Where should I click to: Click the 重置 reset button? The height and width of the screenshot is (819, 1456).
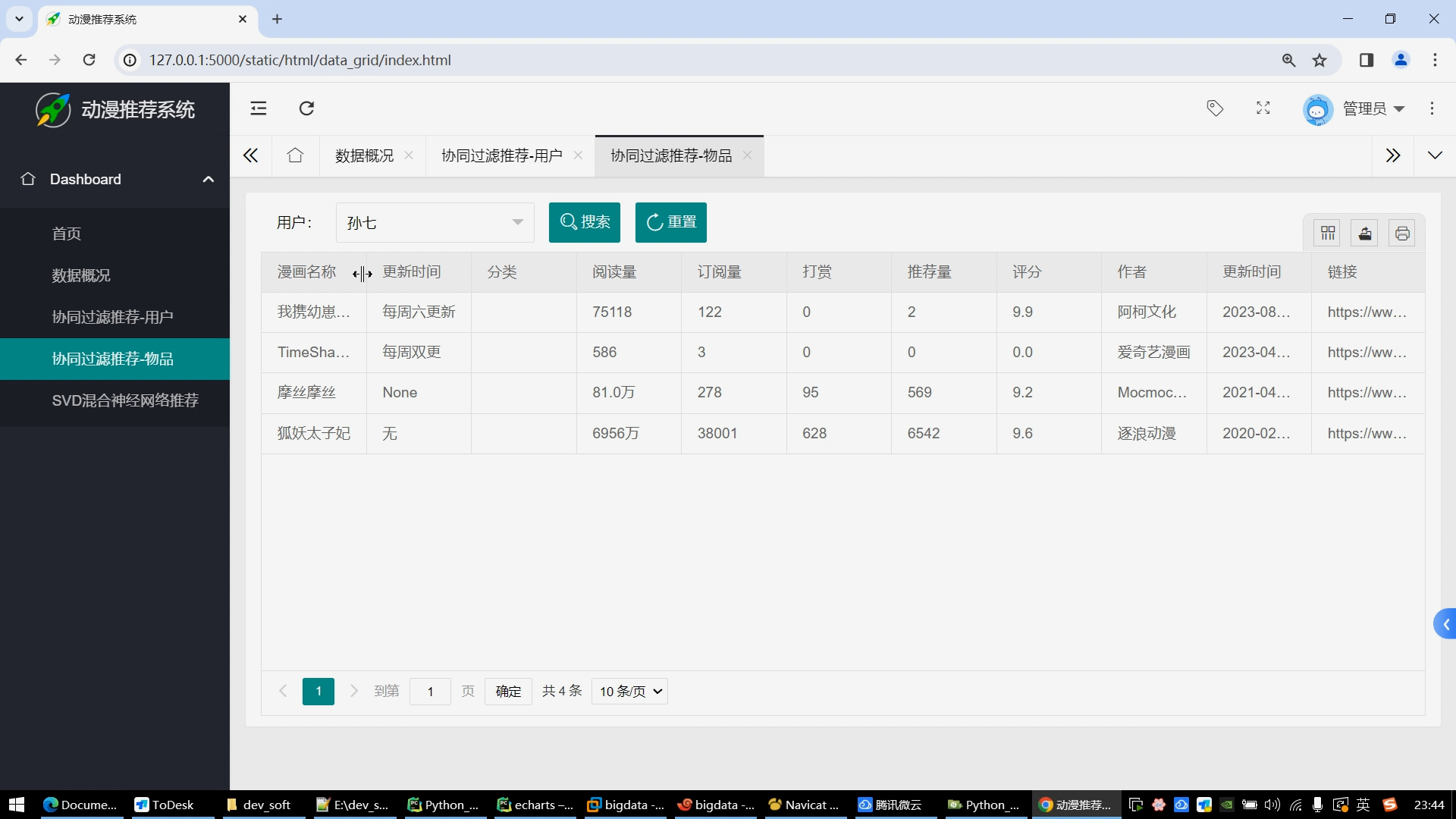pyautogui.click(x=670, y=222)
